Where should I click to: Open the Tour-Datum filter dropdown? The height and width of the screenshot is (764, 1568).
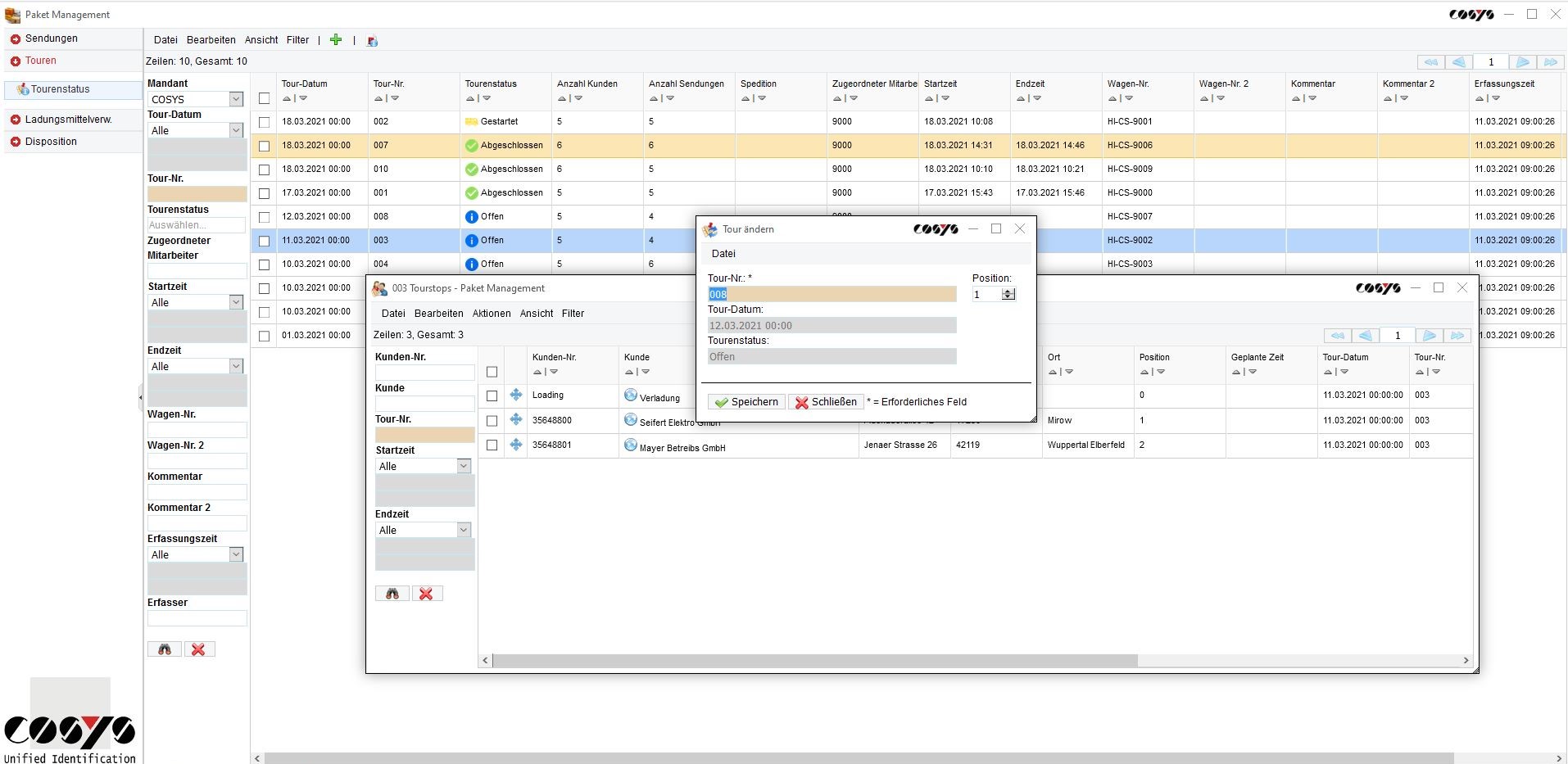236,130
